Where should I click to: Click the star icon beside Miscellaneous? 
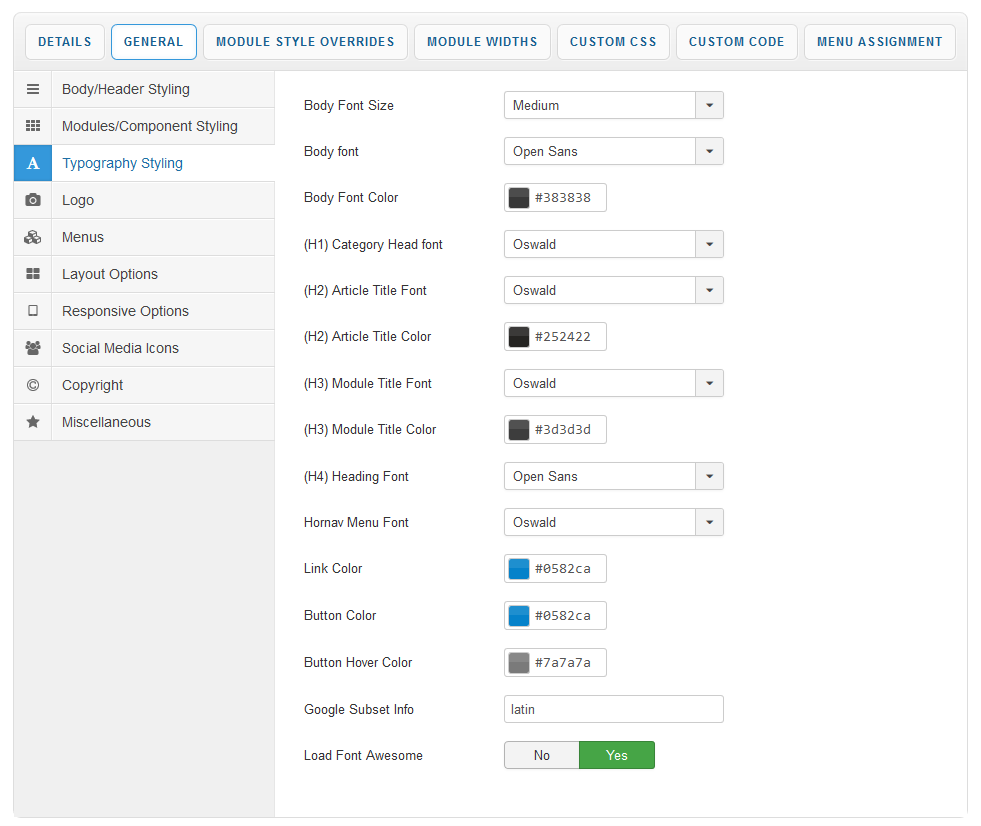point(33,422)
